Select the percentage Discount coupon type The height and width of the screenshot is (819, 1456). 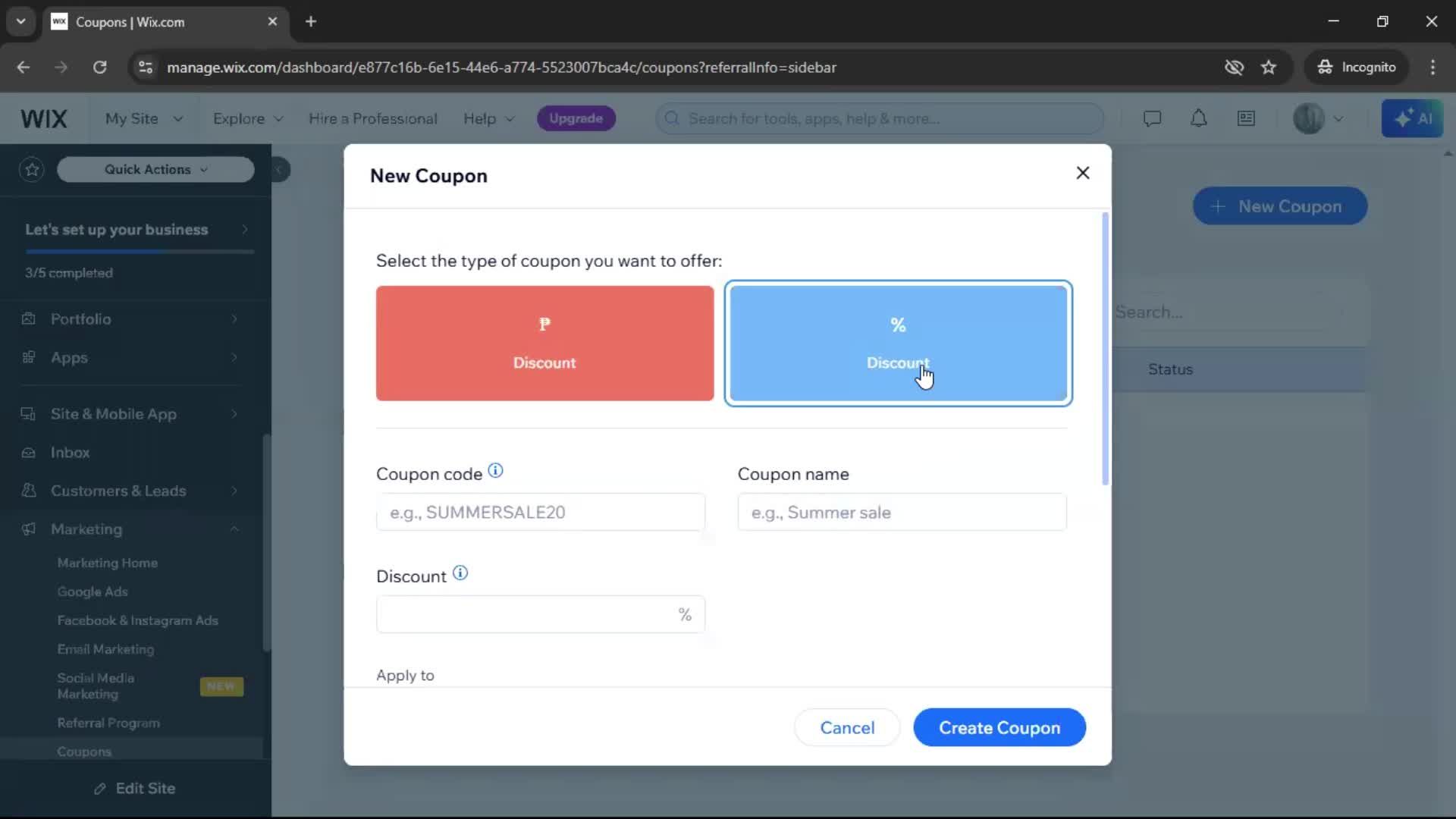[x=898, y=344]
